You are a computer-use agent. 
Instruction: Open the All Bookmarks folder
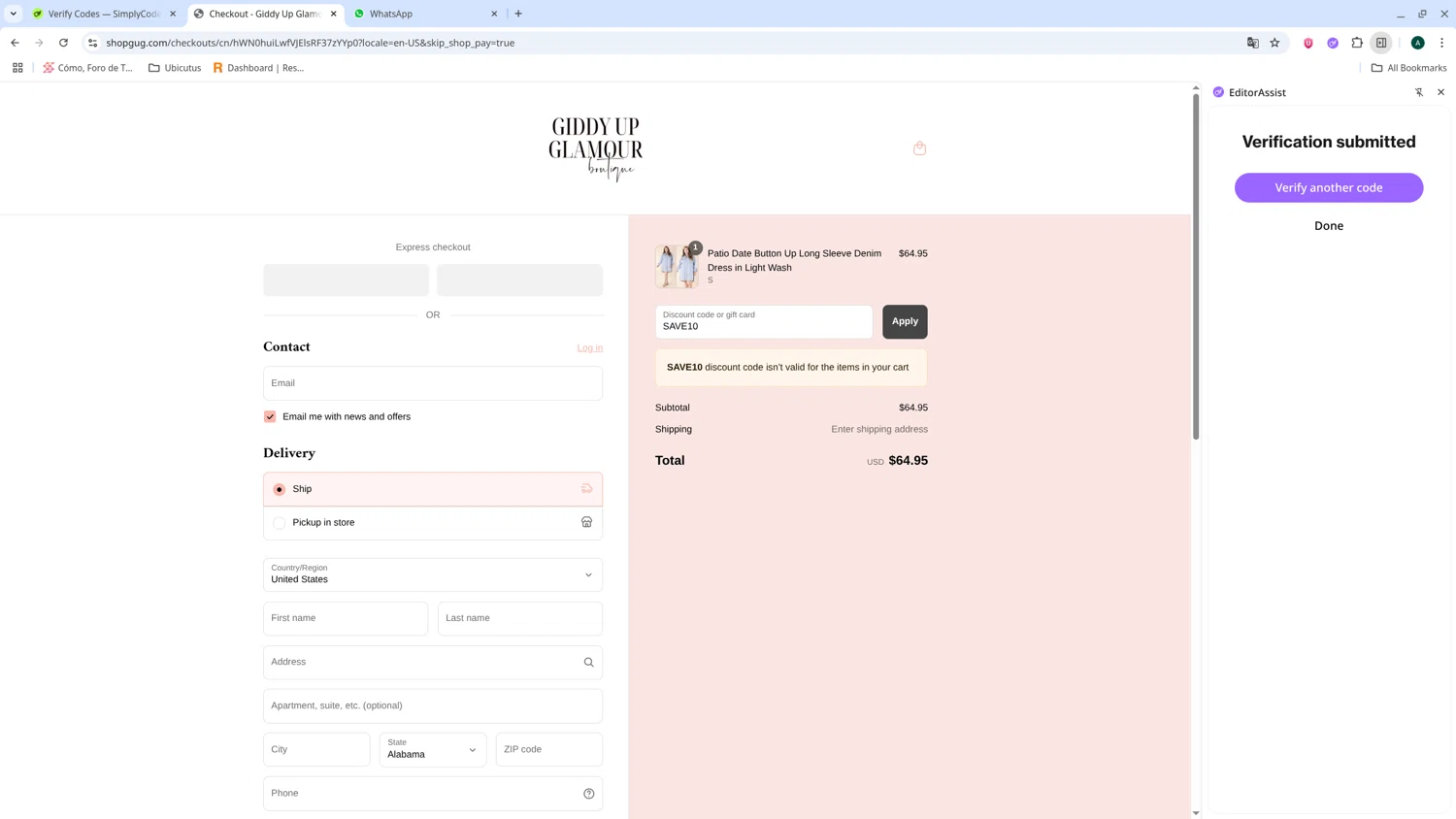1408,68
